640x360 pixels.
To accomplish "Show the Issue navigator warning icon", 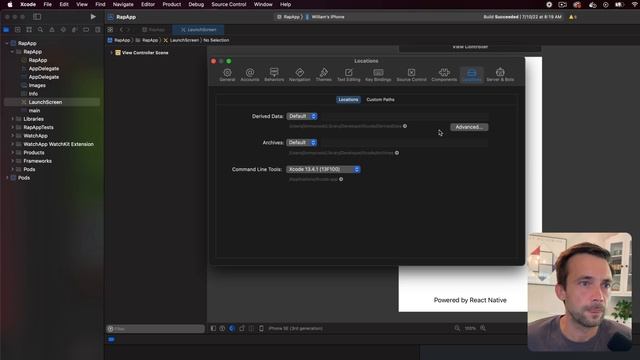I will click(52, 30).
